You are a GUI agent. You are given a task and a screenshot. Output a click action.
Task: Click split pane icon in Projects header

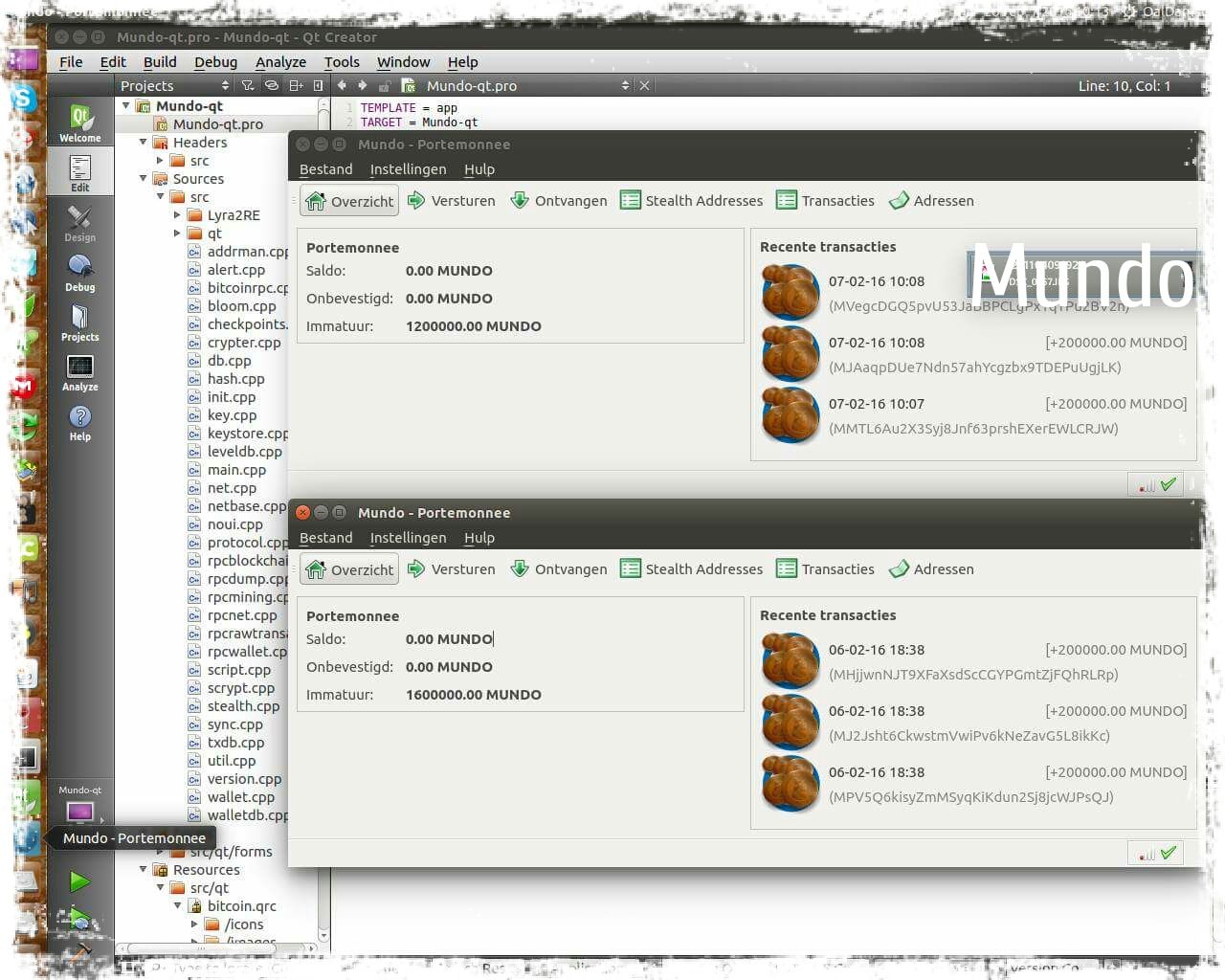point(296,85)
